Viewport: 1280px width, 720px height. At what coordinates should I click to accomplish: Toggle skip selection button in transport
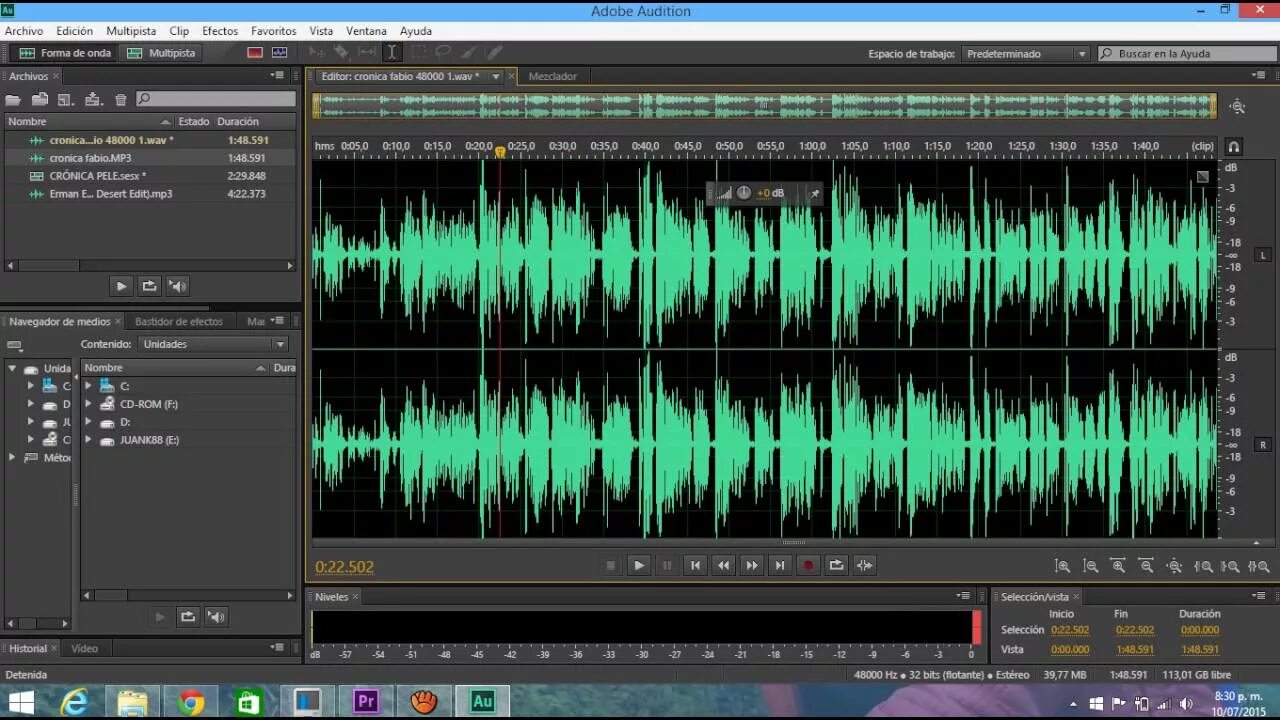point(865,565)
